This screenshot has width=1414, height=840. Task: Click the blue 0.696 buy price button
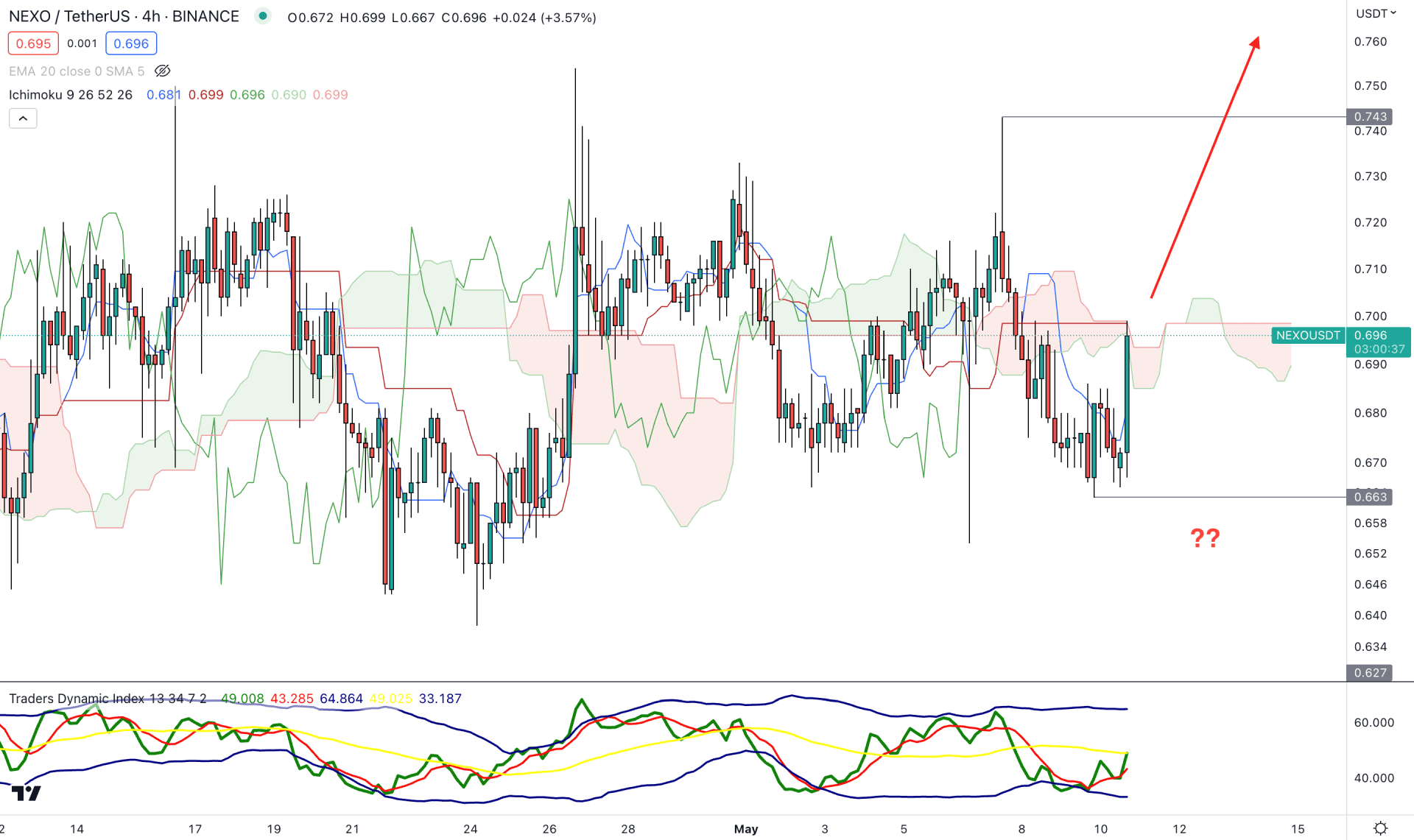[131, 43]
